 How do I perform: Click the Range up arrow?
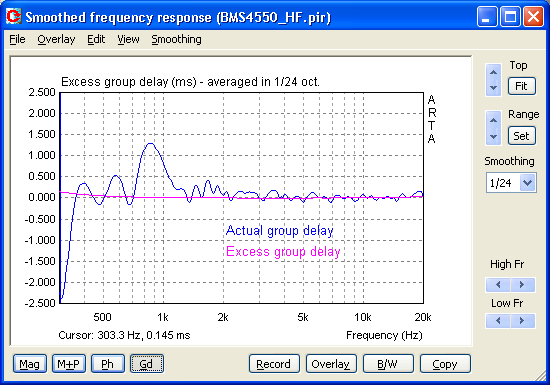click(x=494, y=120)
